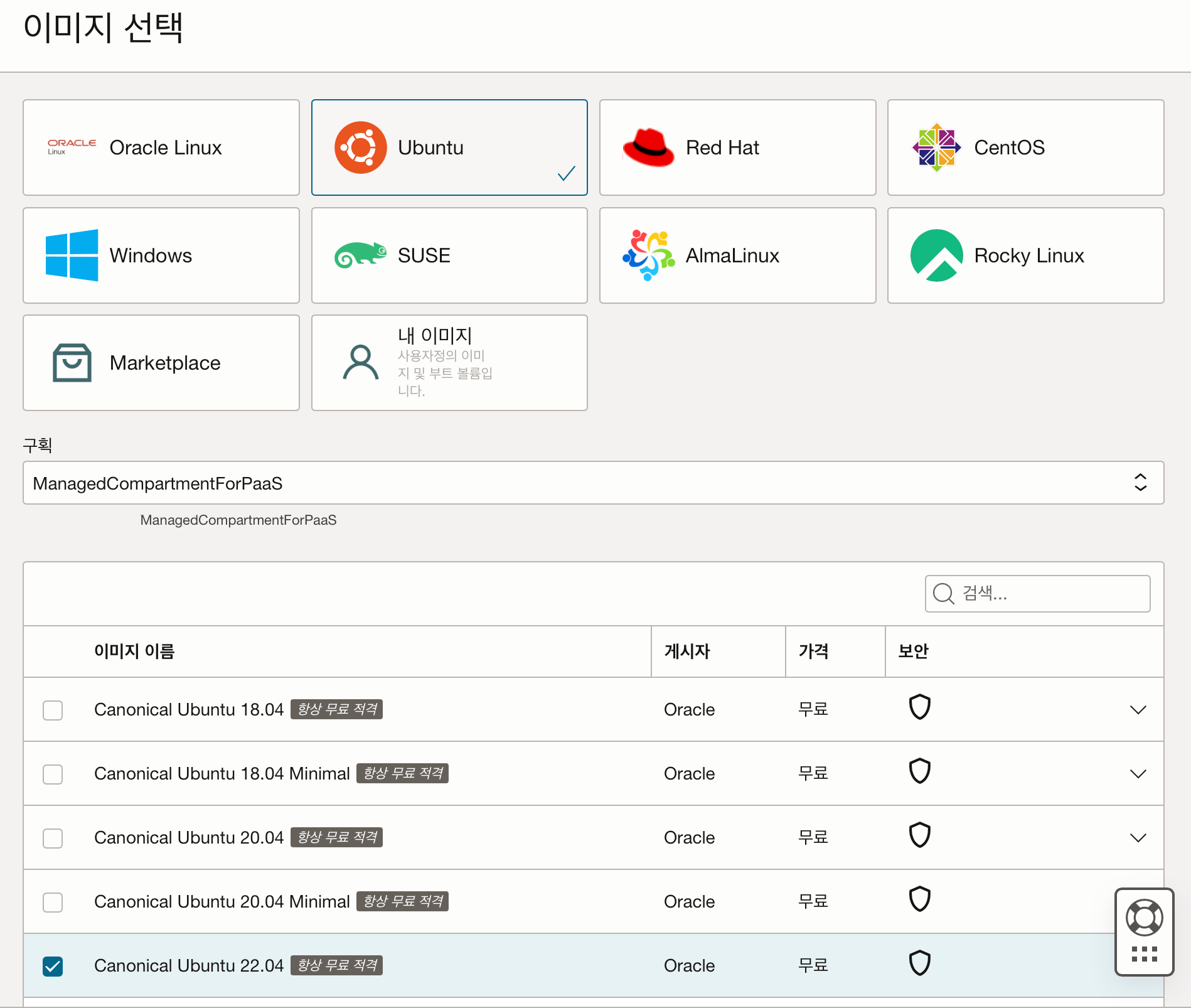1191x1008 pixels.
Task: View security shield for Ubuntu 20.04
Action: pyautogui.click(x=919, y=835)
